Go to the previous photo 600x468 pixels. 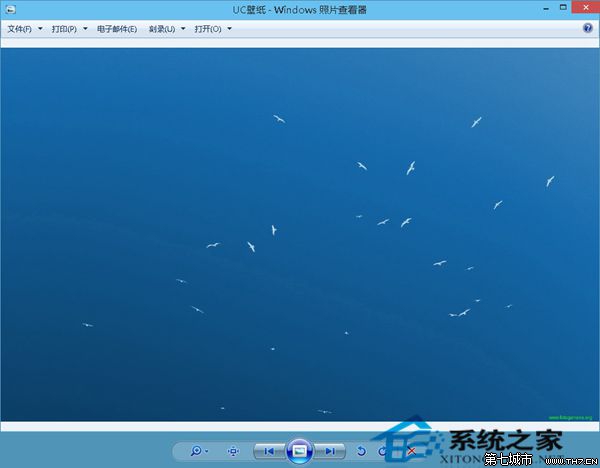coord(269,451)
